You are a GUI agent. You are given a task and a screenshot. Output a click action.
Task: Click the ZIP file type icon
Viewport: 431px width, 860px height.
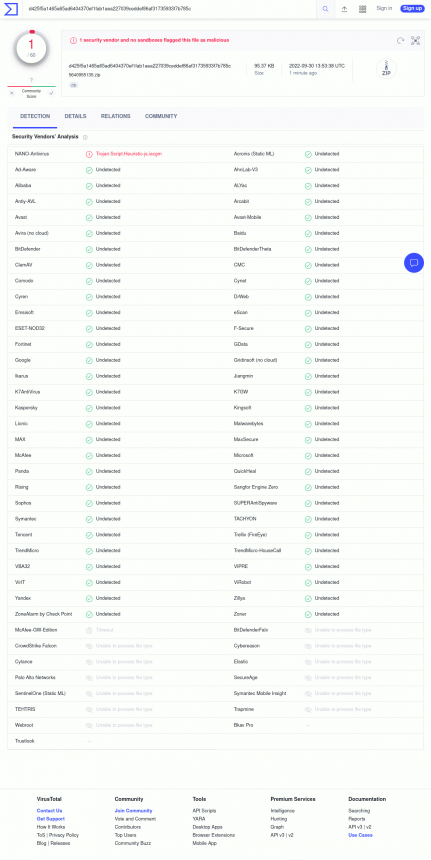click(386, 69)
